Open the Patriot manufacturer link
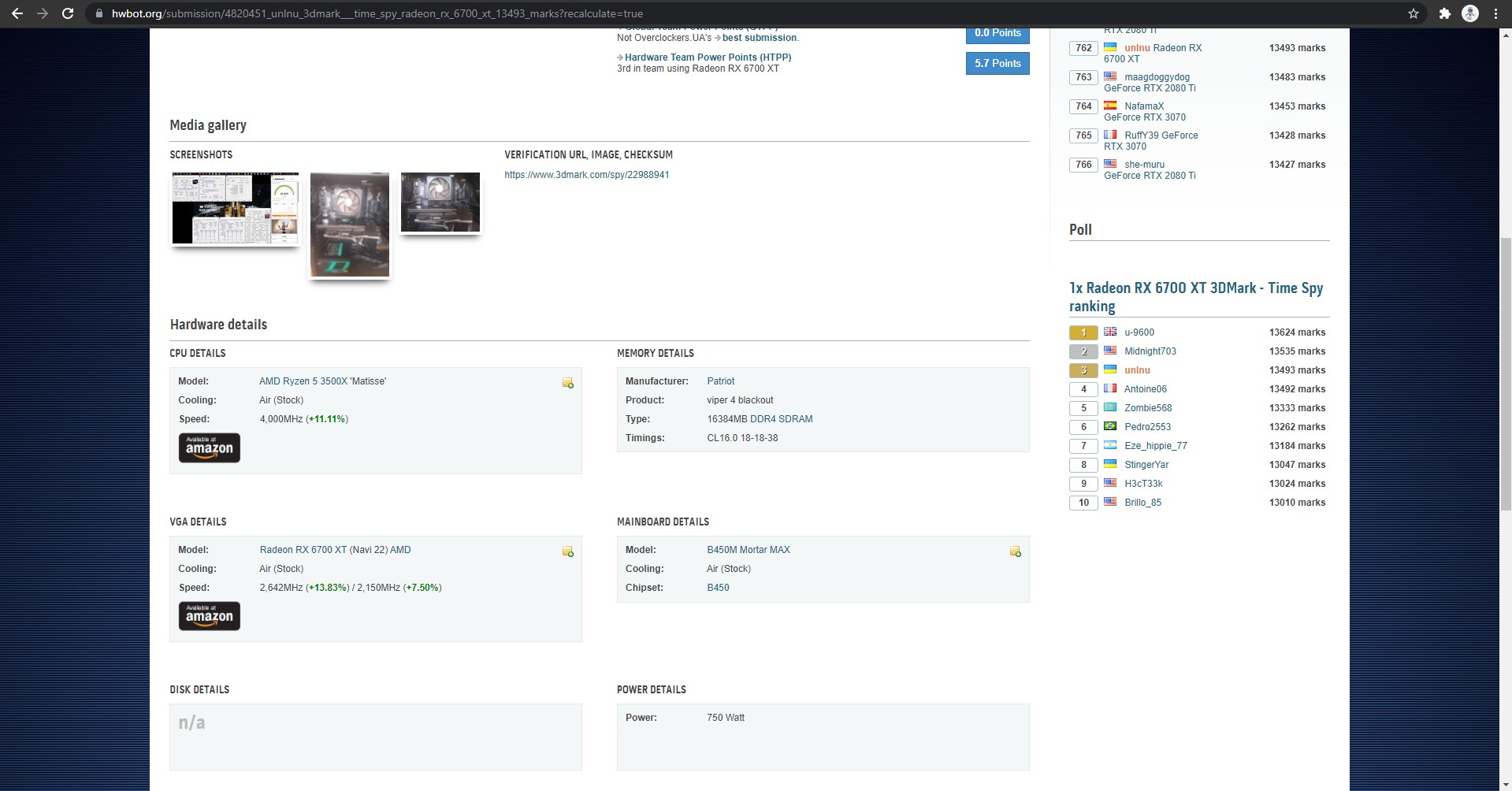 [721, 381]
